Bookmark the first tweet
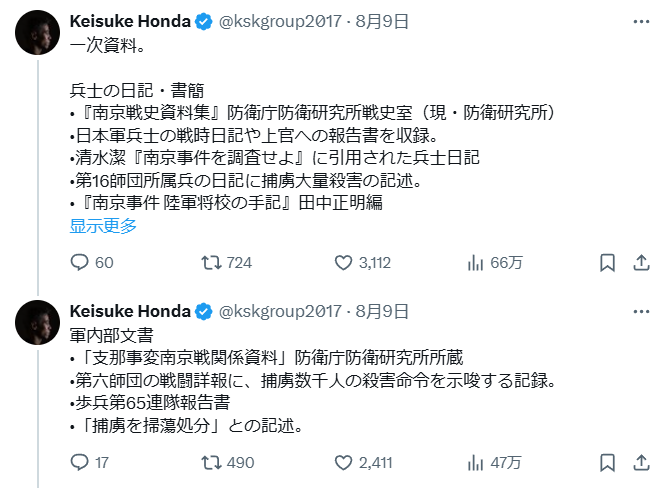662x488 pixels. point(607,263)
